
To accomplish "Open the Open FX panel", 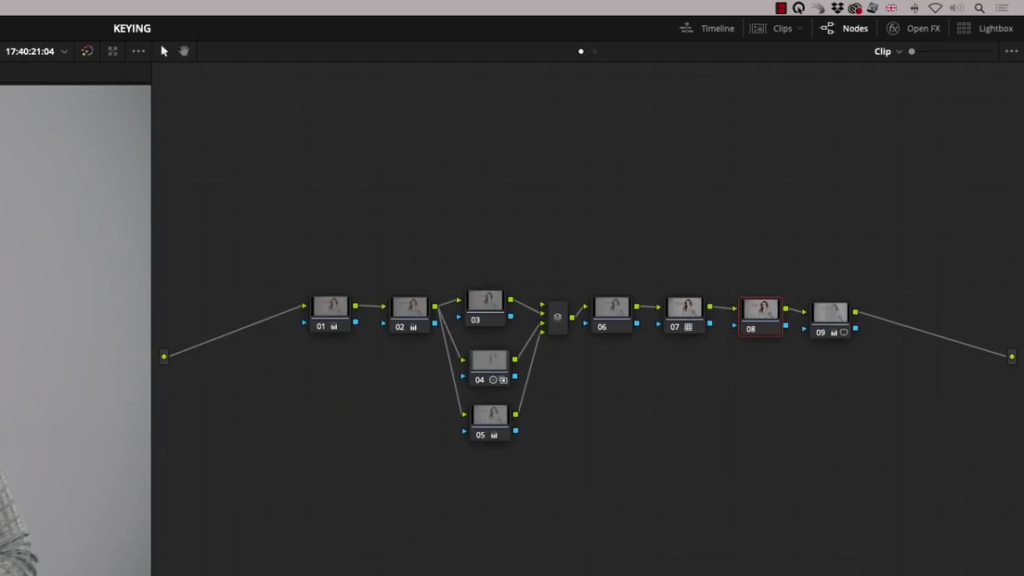I will [913, 29].
